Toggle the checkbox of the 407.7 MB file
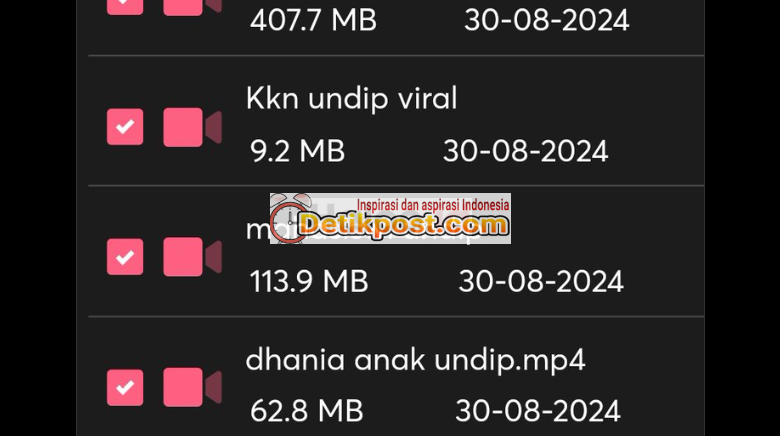The image size is (780, 436). pyautogui.click(x=125, y=7)
